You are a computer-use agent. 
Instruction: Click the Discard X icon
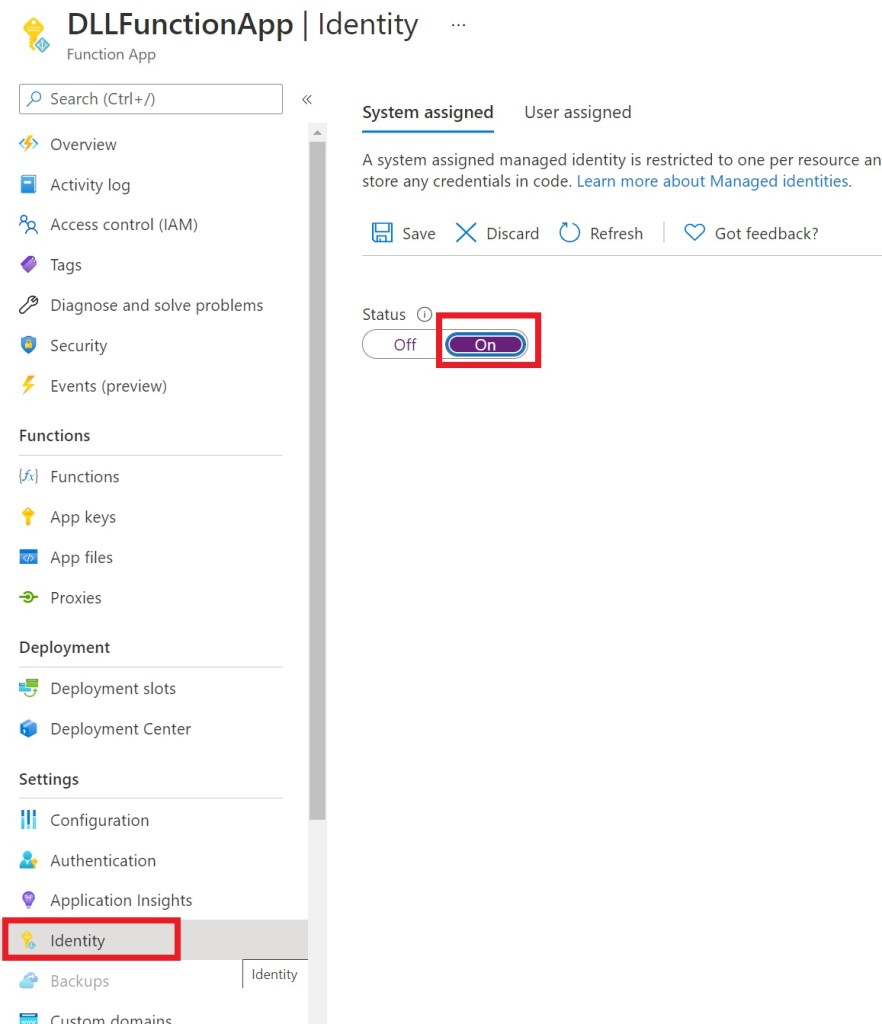466,233
